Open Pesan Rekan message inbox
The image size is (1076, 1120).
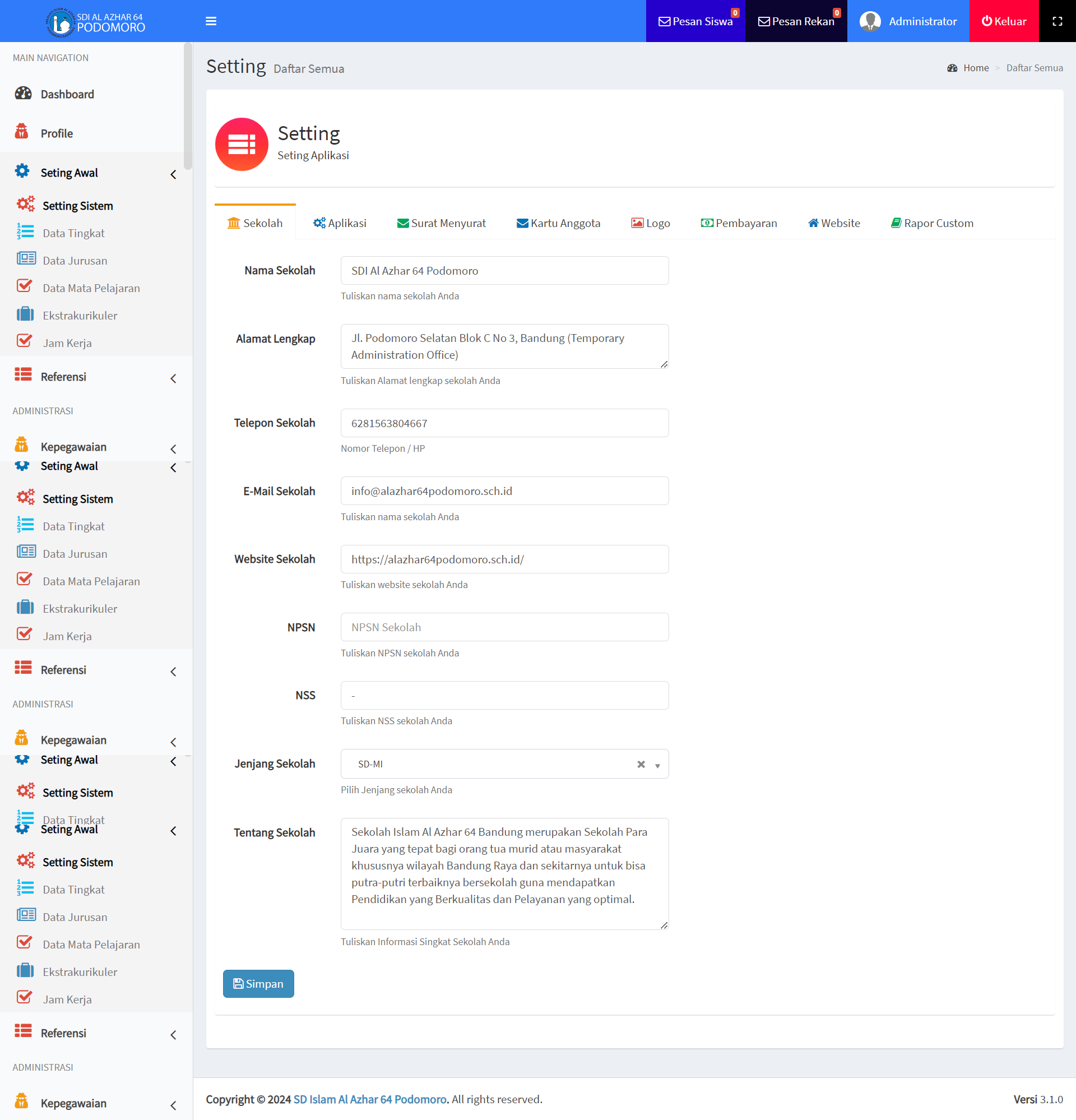[x=795, y=21]
